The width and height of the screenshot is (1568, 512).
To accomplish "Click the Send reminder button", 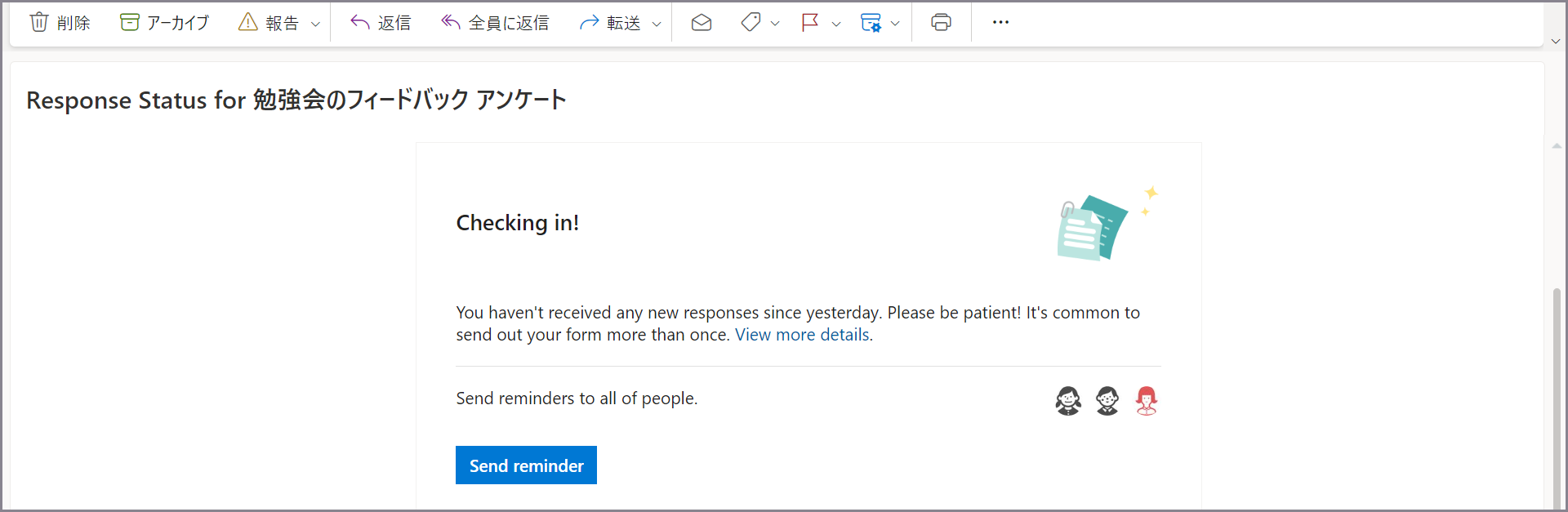I will pyautogui.click(x=526, y=465).
